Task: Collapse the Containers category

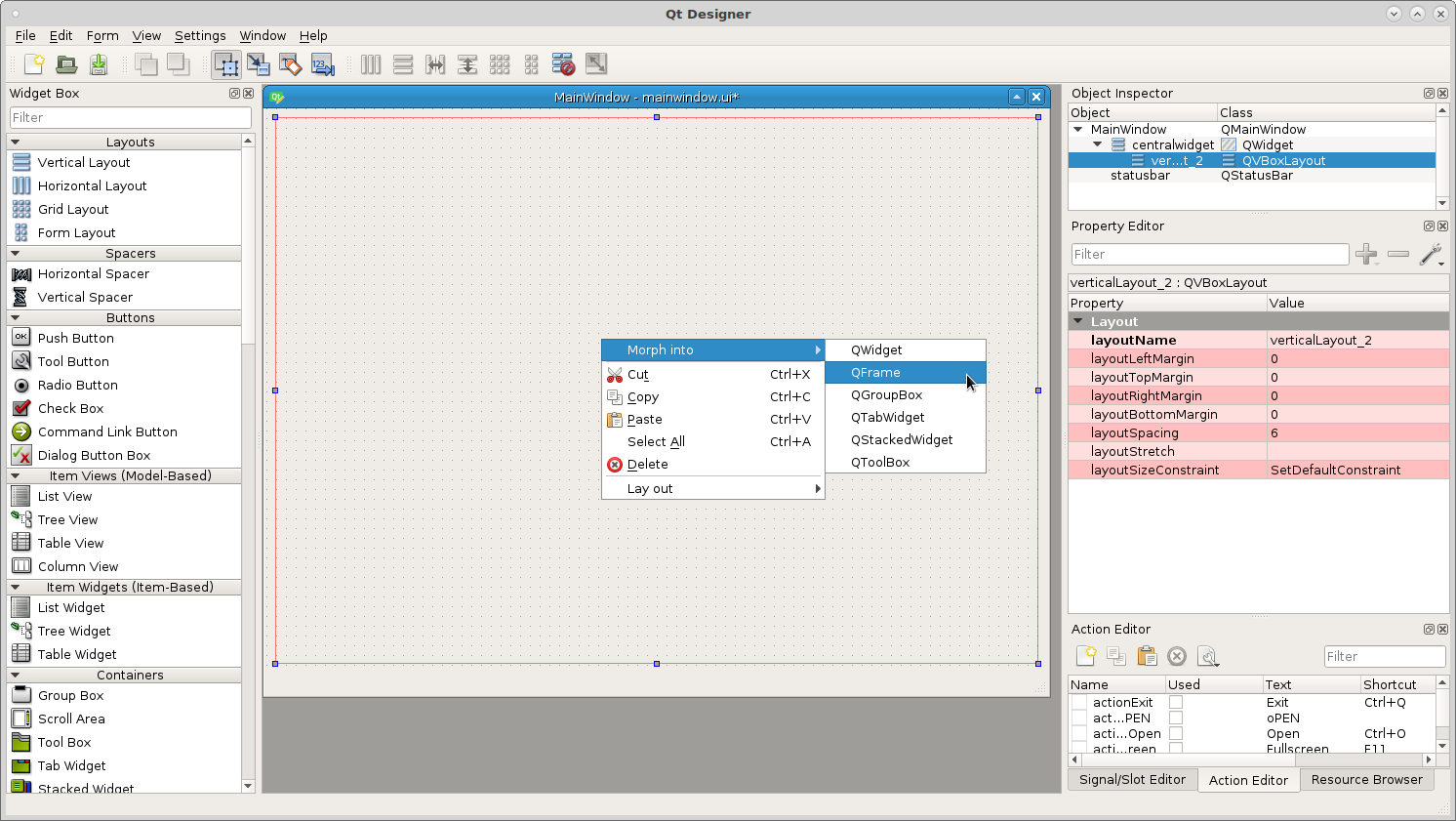Action: [x=16, y=675]
